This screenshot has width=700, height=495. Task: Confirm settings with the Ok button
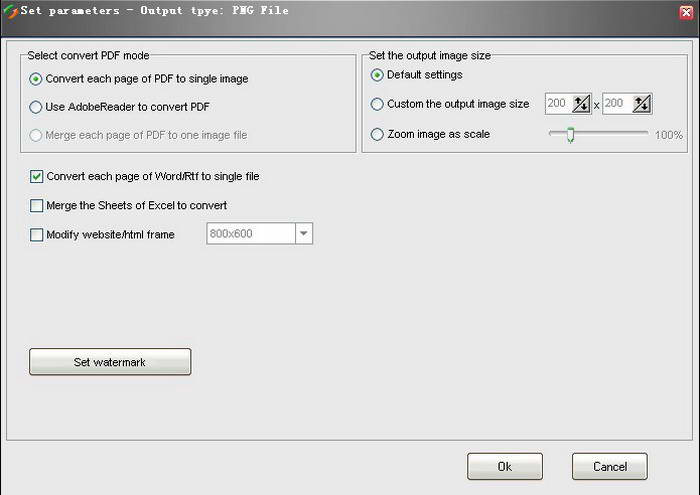tap(505, 466)
